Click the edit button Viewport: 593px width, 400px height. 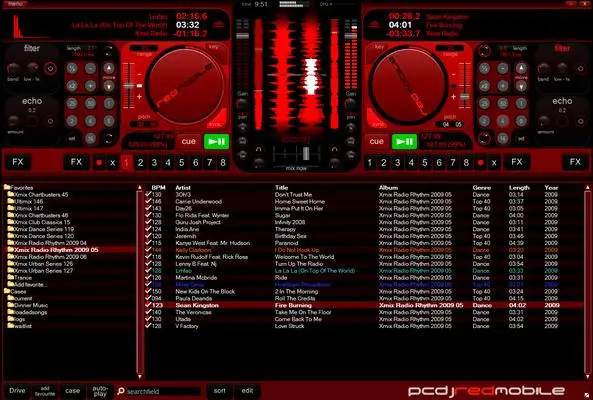[x=247, y=391]
